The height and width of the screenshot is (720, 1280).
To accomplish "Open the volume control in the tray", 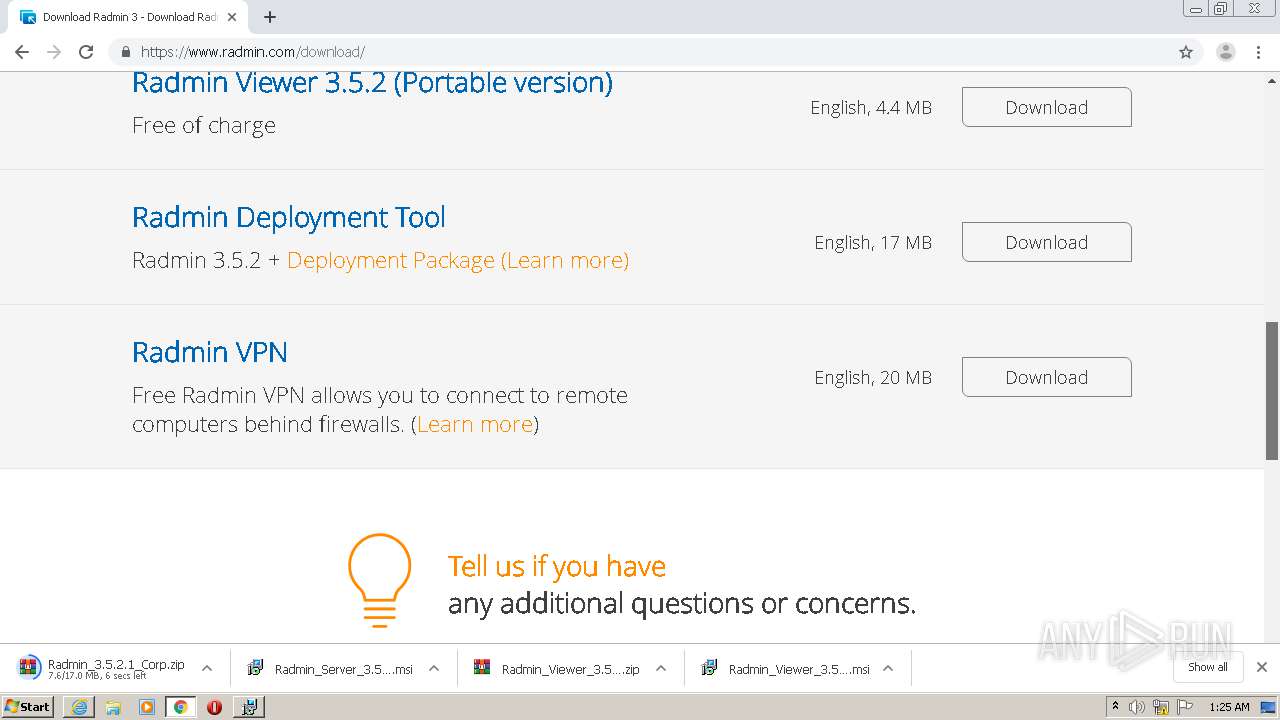I will (1137, 707).
